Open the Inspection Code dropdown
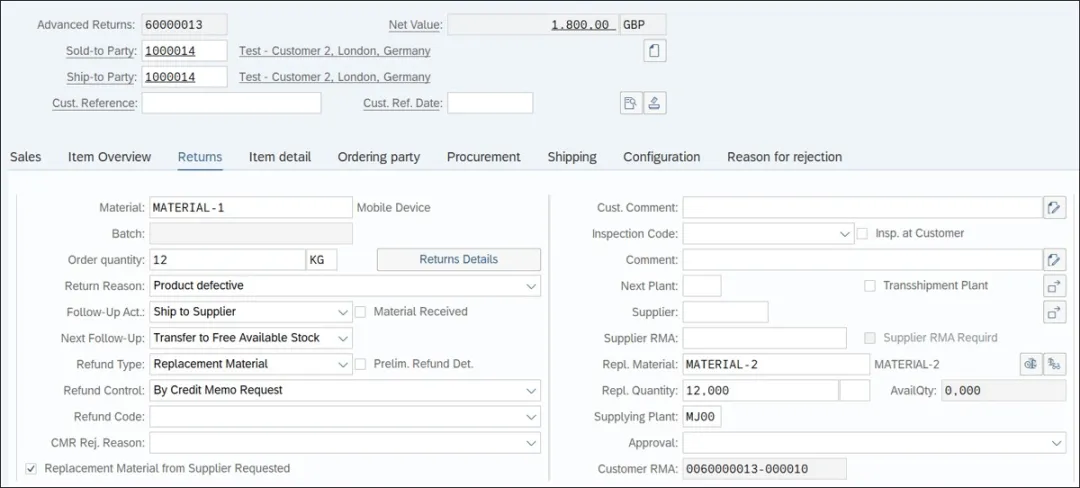Viewport: 1080px width, 488px height. pyautogui.click(x=845, y=234)
